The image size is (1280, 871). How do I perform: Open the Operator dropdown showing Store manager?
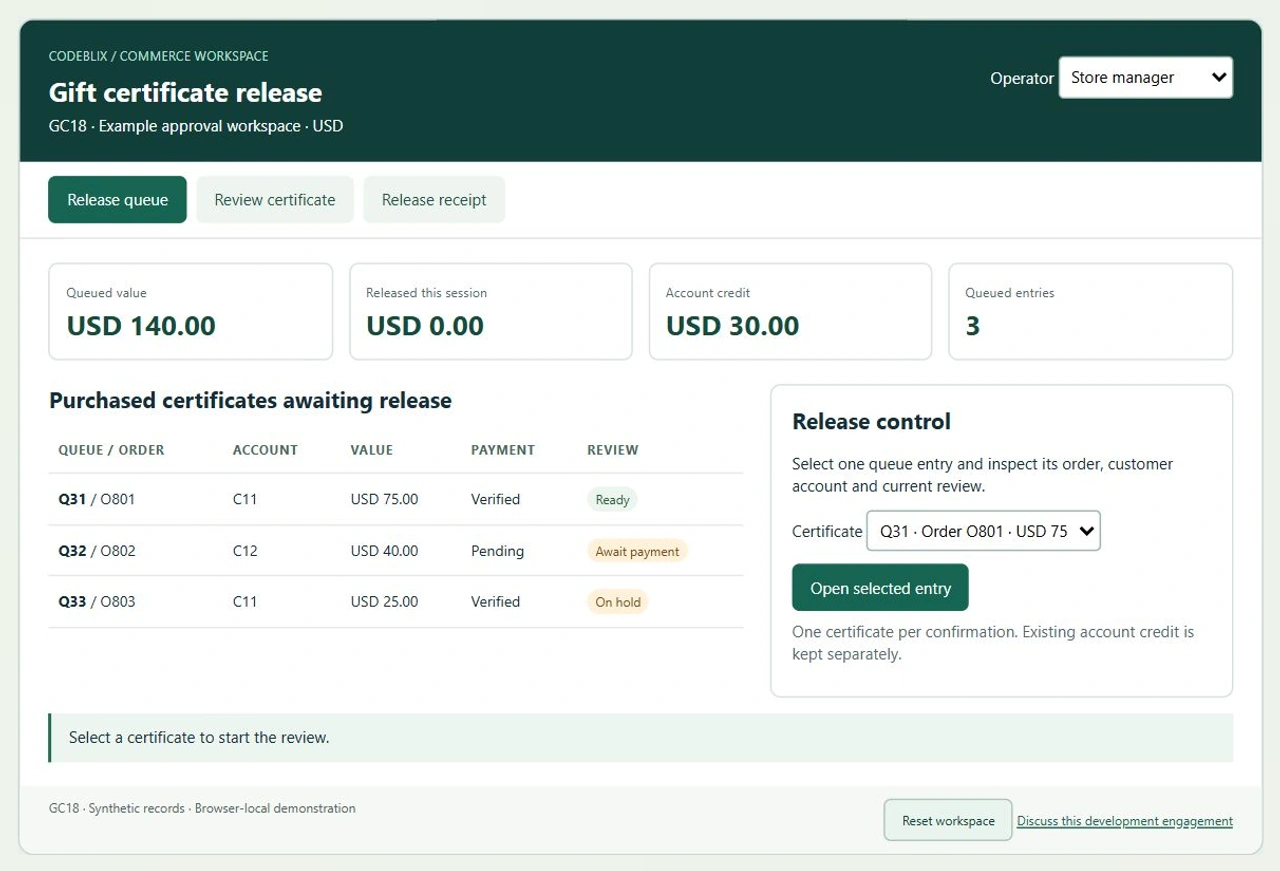click(x=1145, y=78)
